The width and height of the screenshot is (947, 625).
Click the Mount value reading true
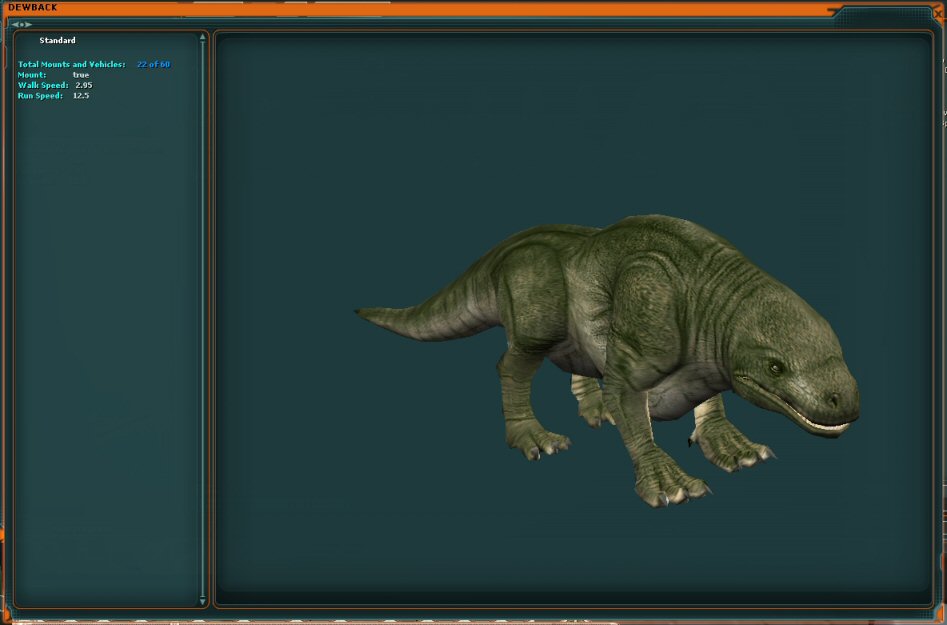click(81, 75)
